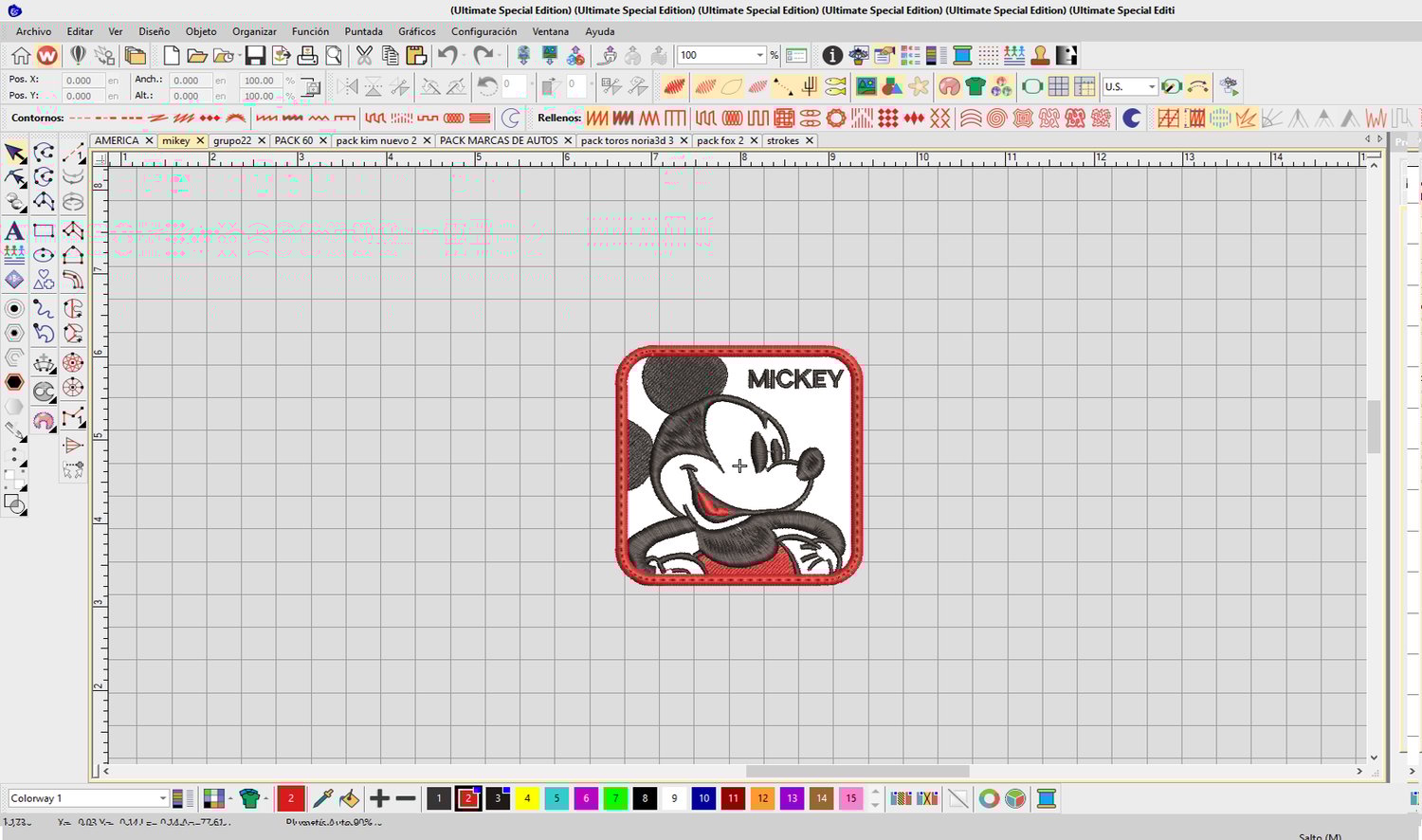1422x840 pixels.
Task: Open the Archivo menu
Action: [x=33, y=31]
